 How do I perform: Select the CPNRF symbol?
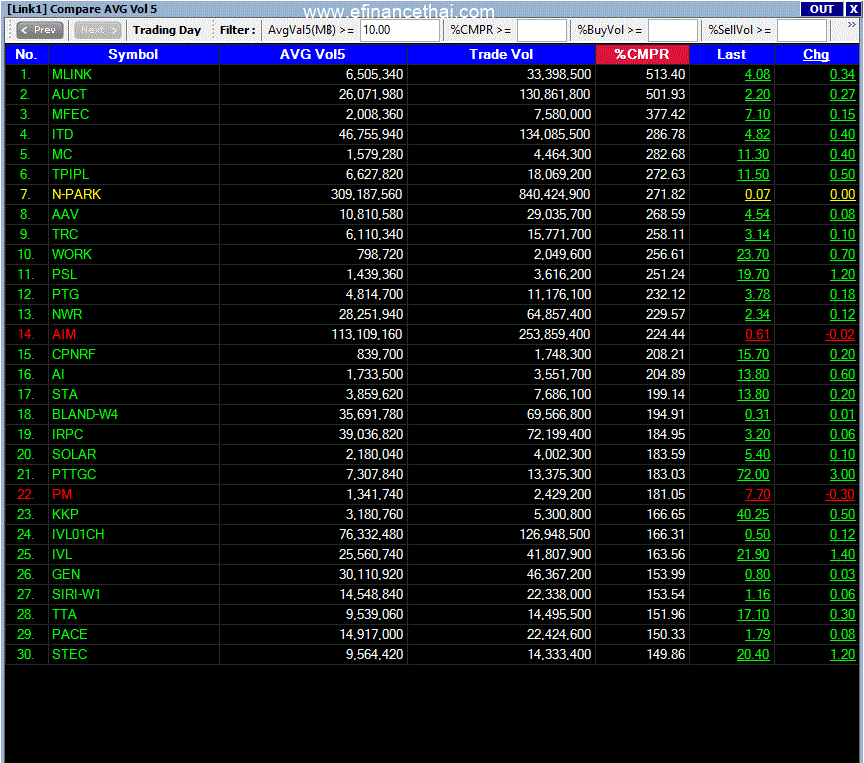coord(74,354)
